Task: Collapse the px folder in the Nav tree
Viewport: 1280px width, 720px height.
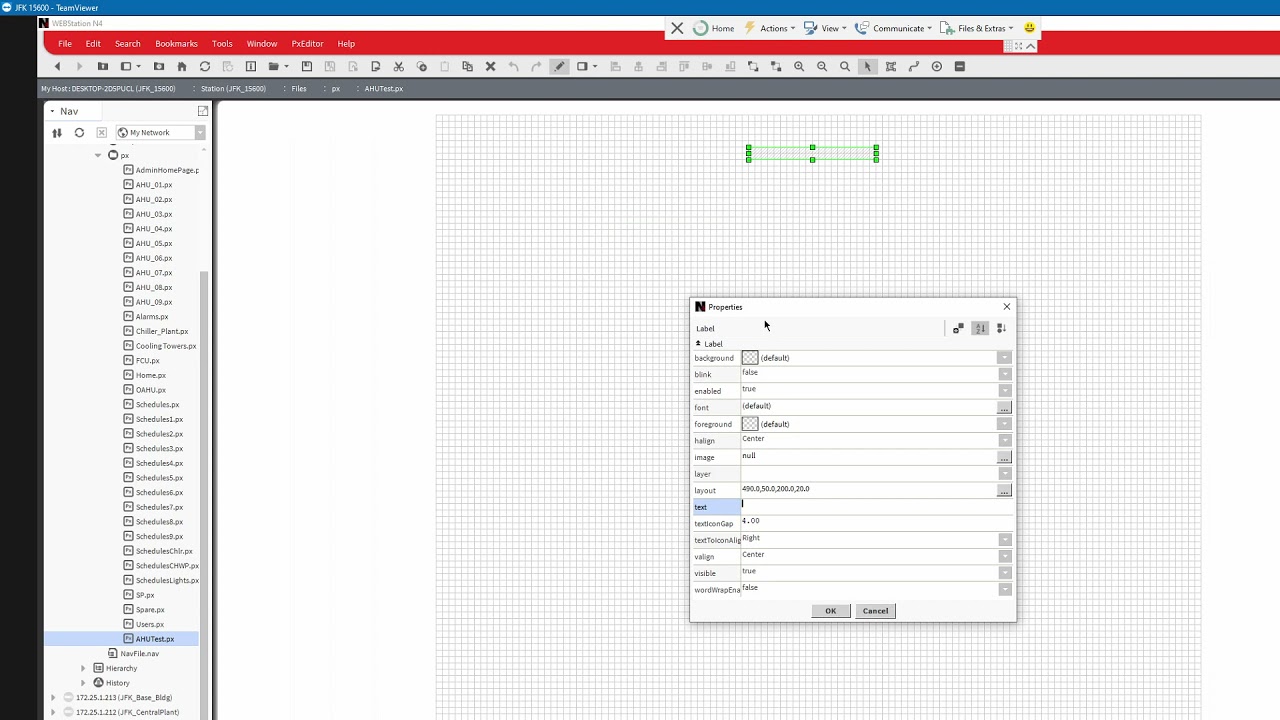Action: pyautogui.click(x=98, y=155)
